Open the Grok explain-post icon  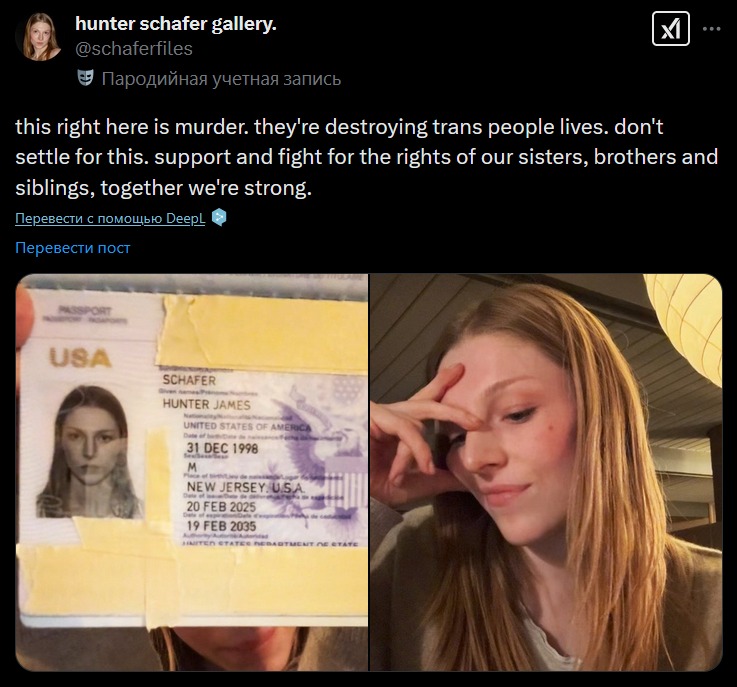click(x=671, y=29)
